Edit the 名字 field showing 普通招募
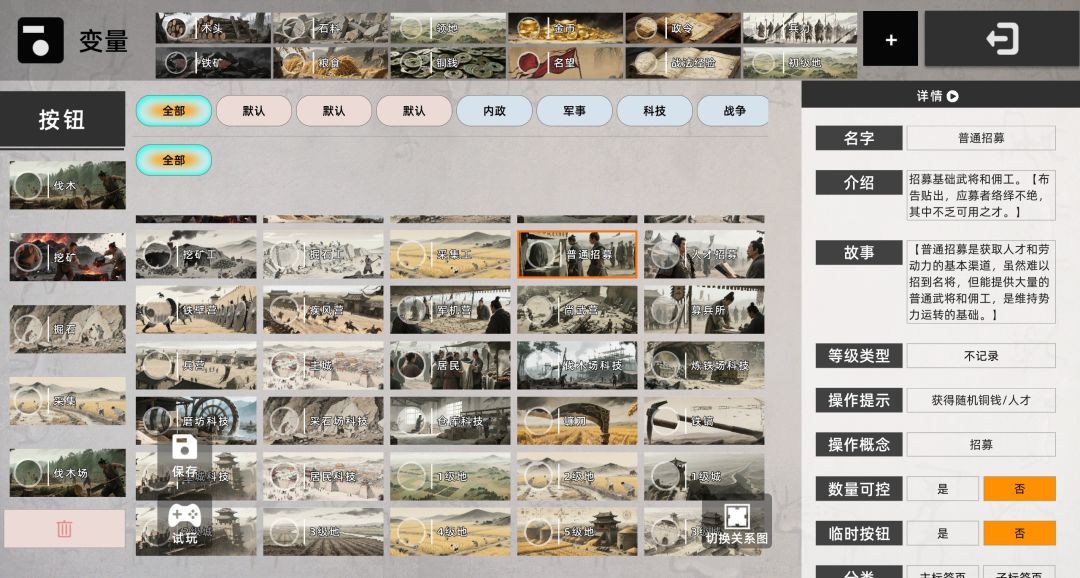Viewport: 1080px width, 578px height. tap(981, 138)
